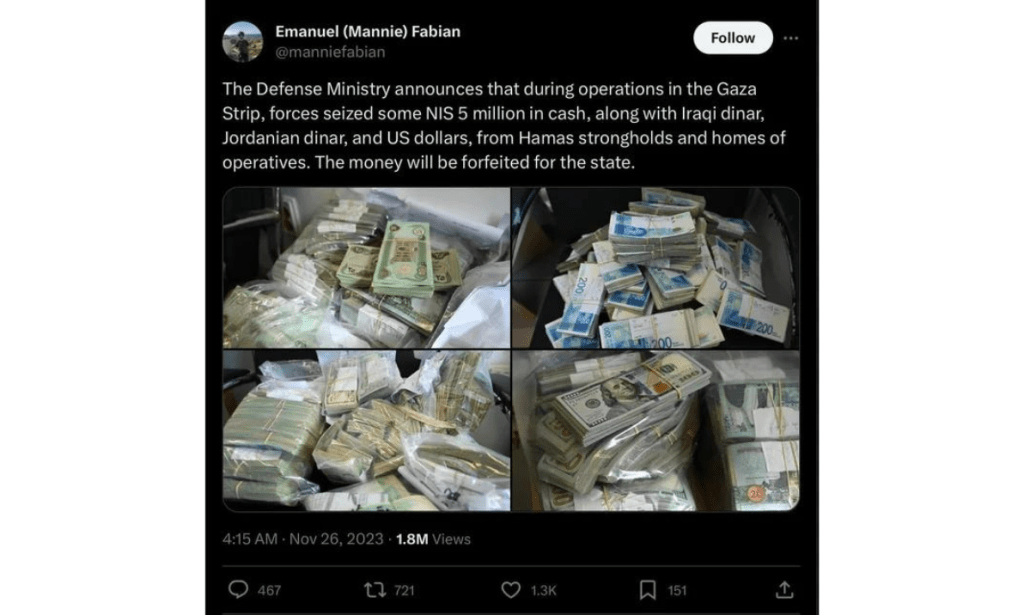
Task: Open Emanuel Fabian's profile avatar
Action: click(x=242, y=42)
